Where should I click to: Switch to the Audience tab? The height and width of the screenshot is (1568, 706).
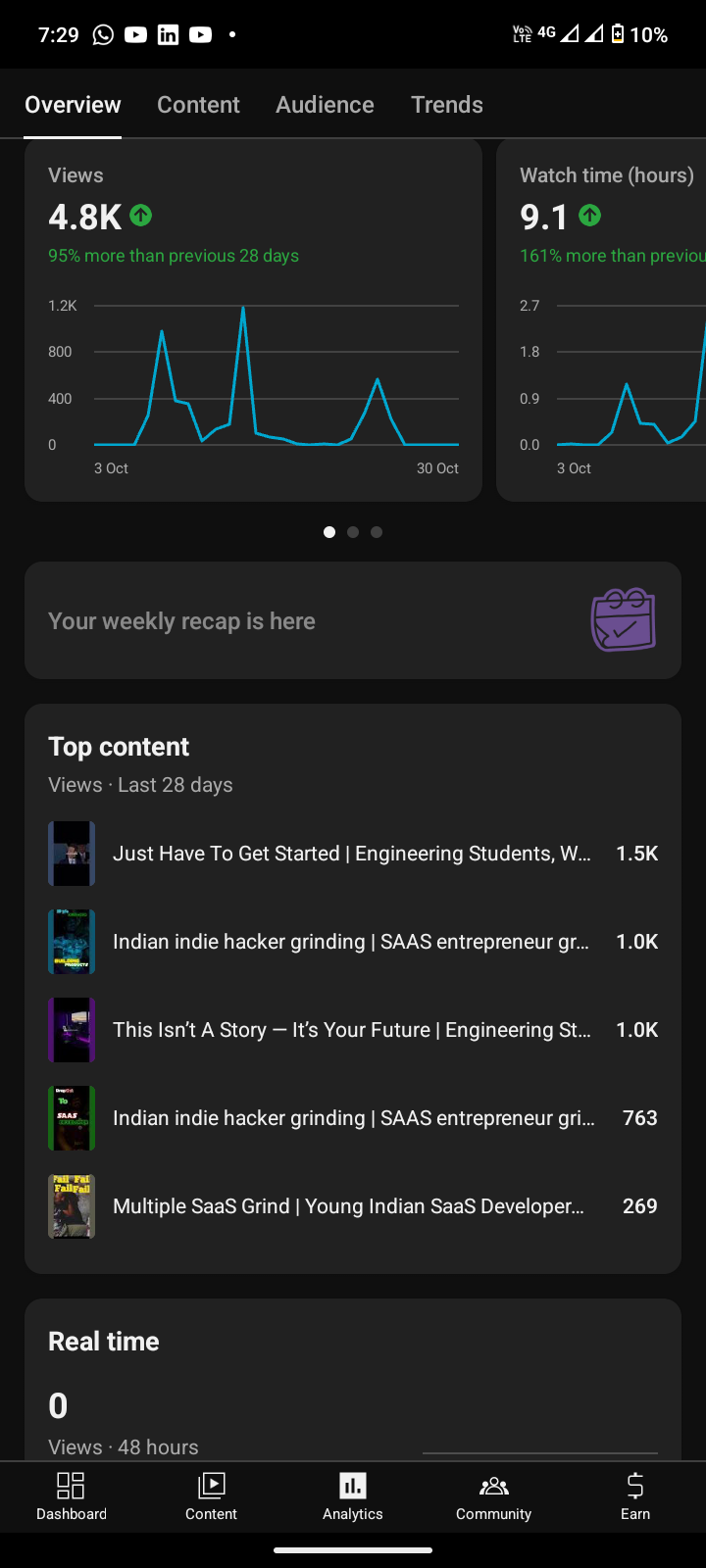(x=325, y=105)
